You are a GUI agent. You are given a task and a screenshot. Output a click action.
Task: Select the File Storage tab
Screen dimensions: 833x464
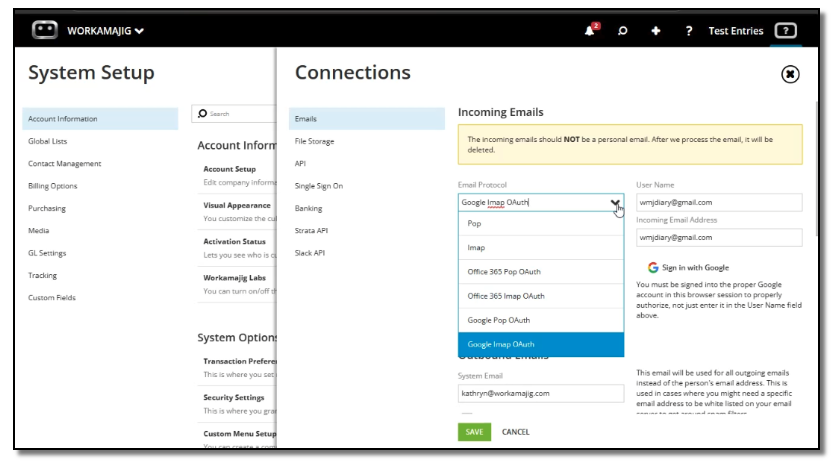tap(314, 141)
